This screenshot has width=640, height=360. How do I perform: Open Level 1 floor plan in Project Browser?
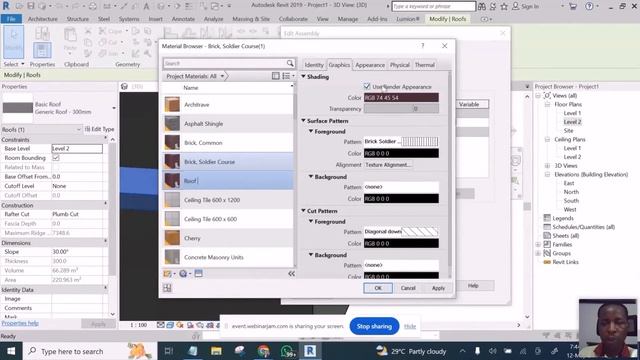click(572, 113)
